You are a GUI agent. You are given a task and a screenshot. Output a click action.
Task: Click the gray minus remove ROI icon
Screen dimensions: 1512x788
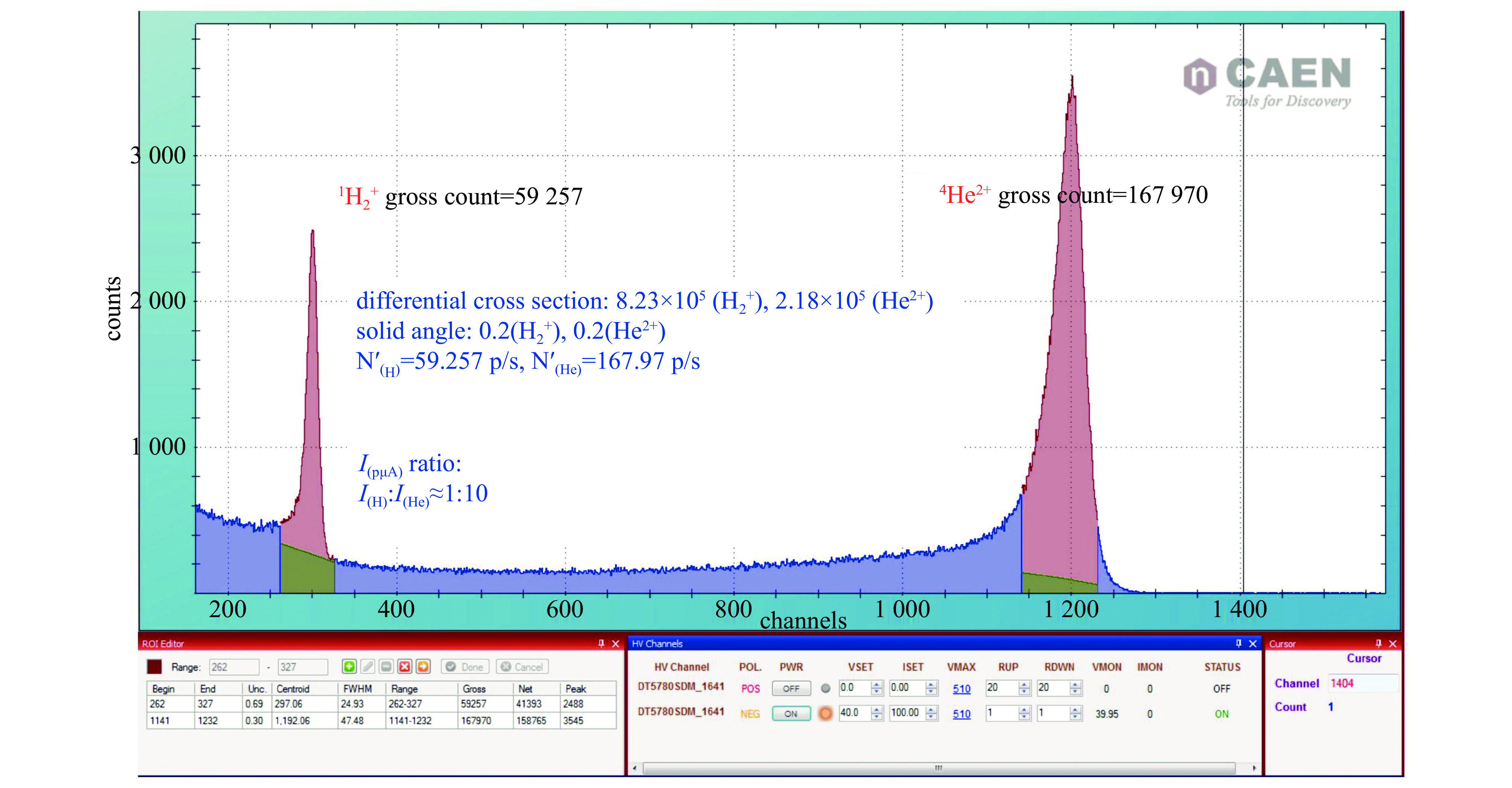[x=386, y=666]
